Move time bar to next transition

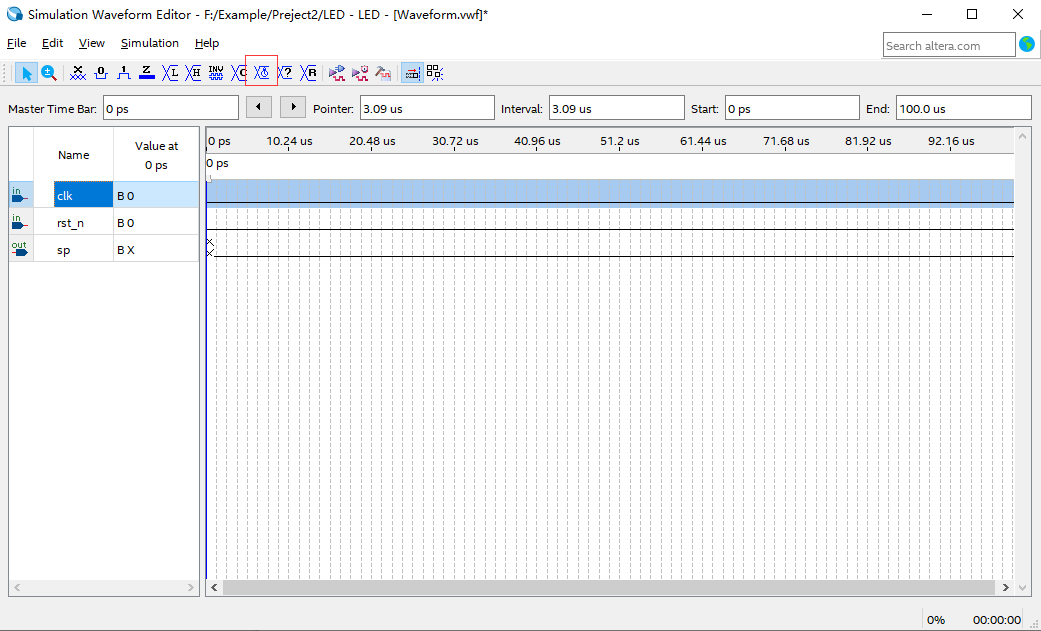tap(293, 107)
